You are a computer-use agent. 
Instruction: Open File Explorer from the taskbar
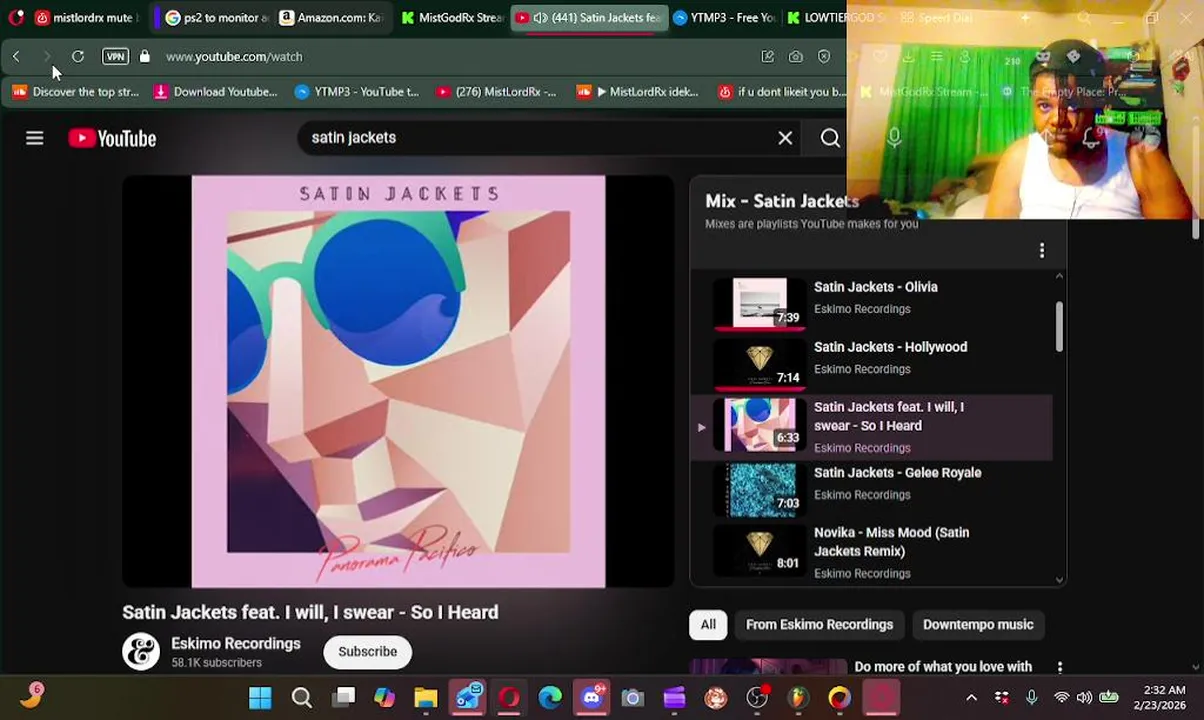click(426, 698)
